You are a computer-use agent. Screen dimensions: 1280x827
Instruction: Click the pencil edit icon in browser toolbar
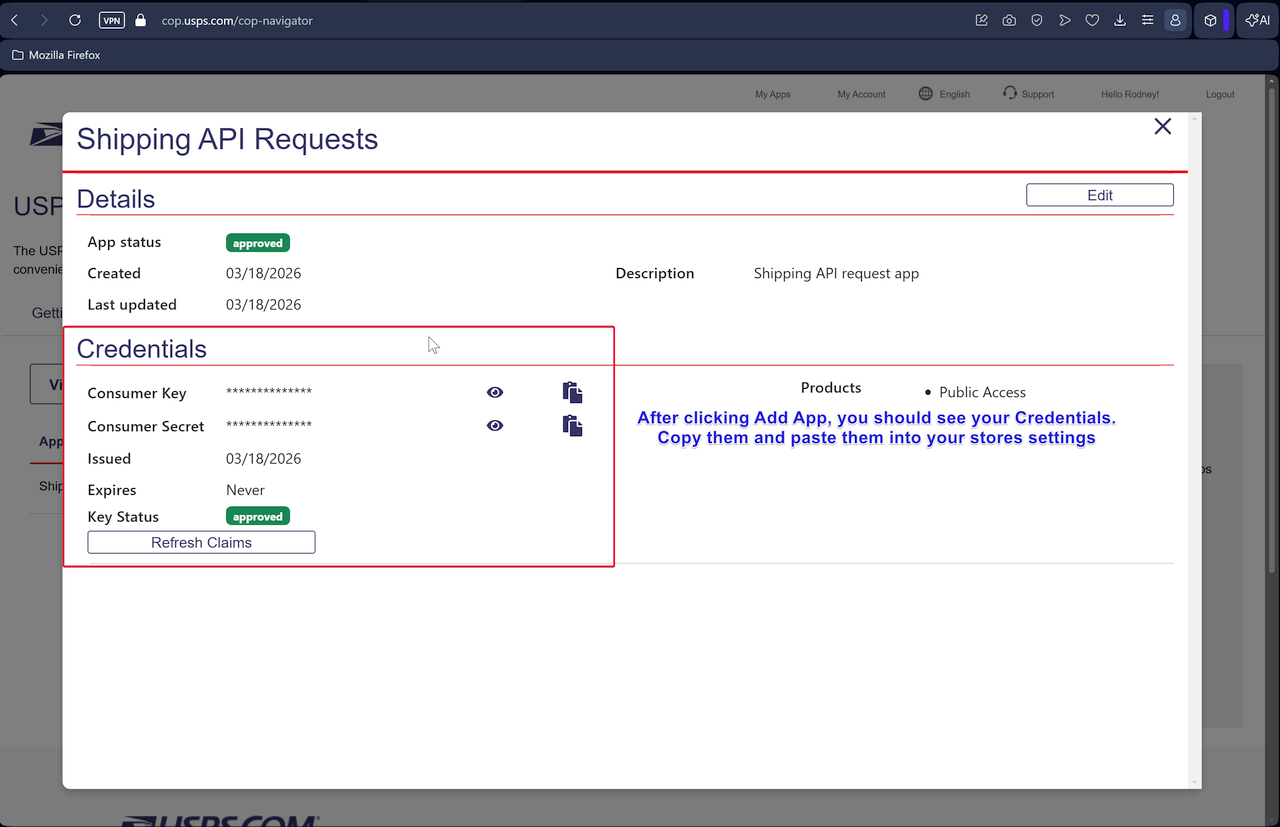[x=982, y=20]
